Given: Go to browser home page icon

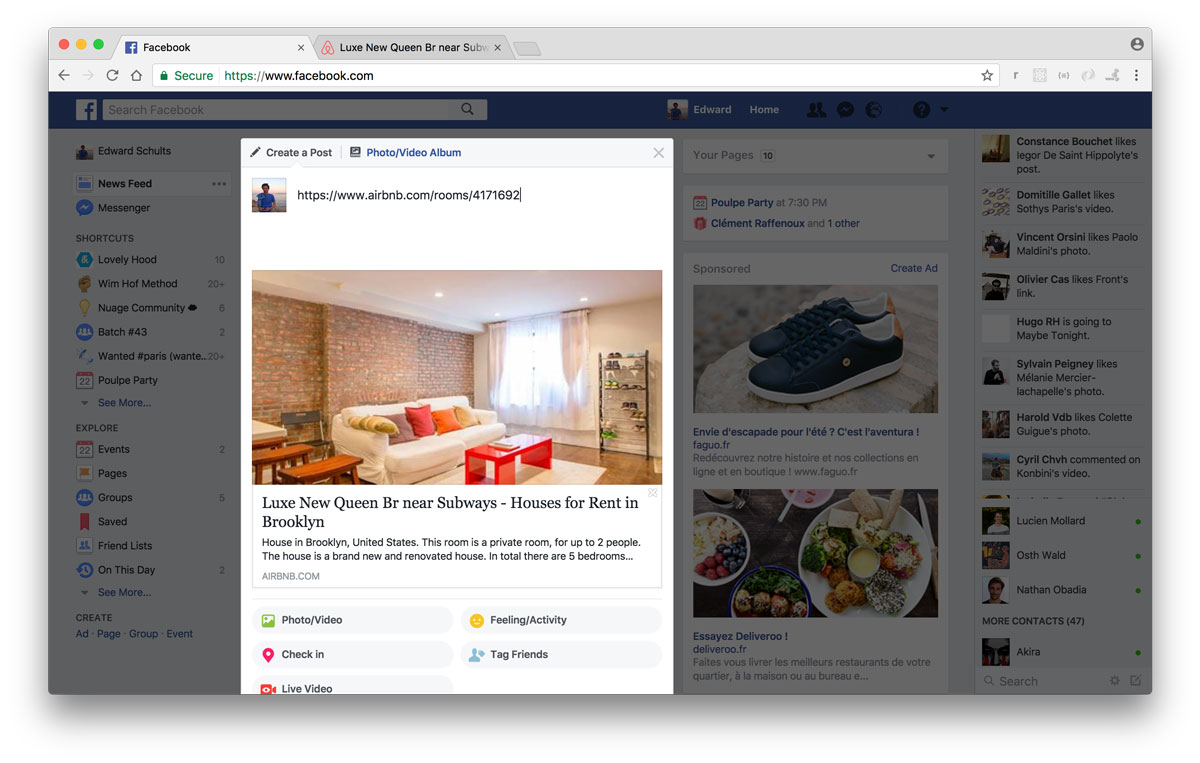Looking at the screenshot, I should tap(136, 75).
